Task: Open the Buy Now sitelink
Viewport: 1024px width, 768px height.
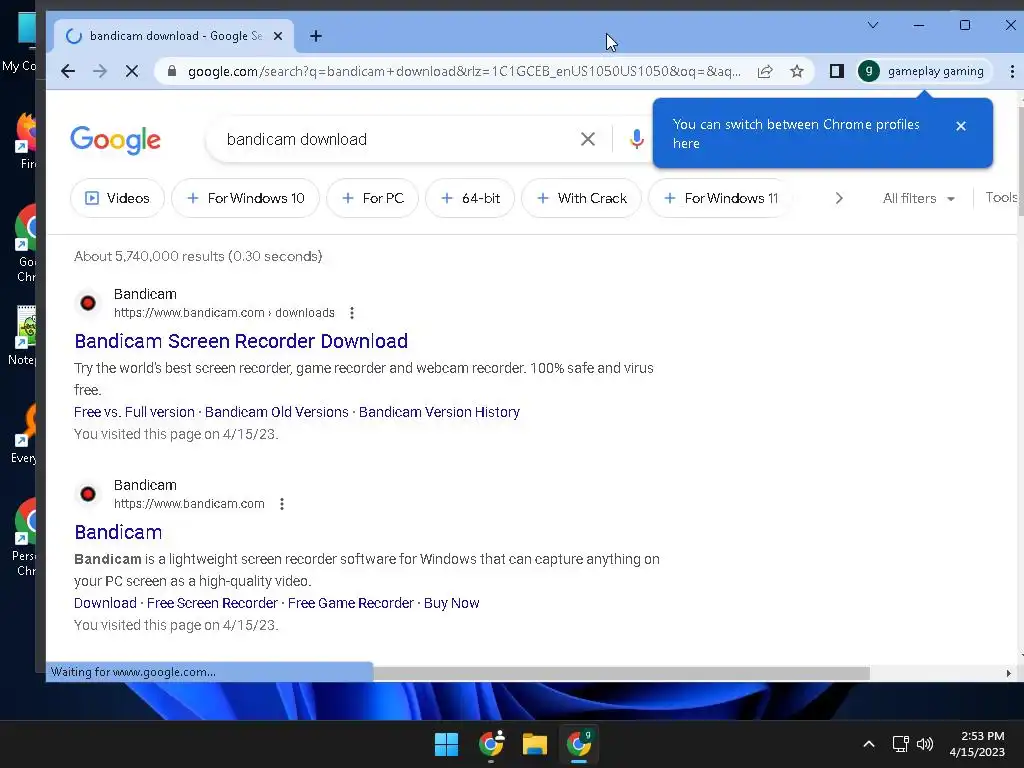Action: (x=451, y=603)
